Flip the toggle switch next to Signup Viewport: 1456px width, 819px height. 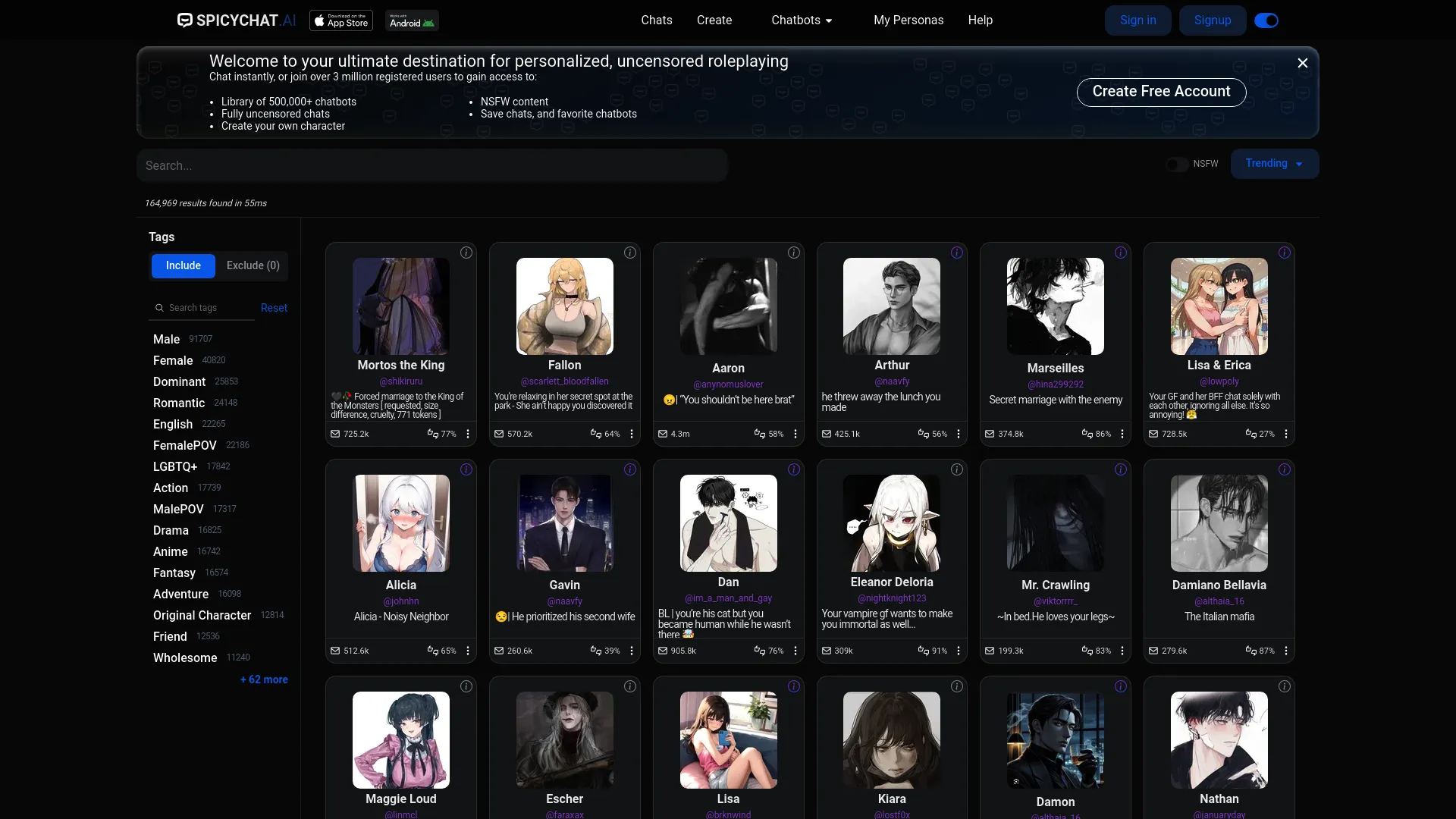[x=1266, y=20]
